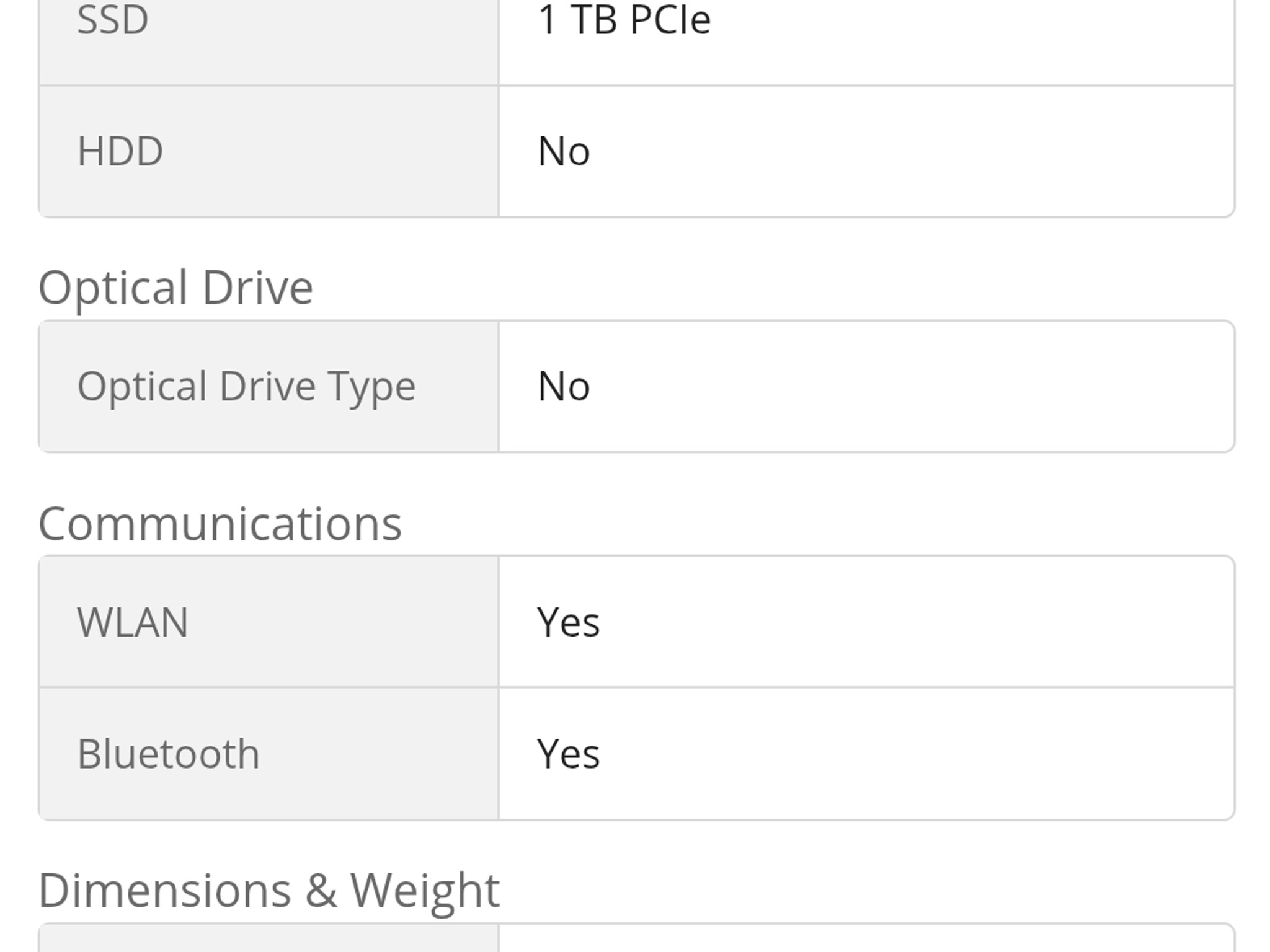Select the Optical Drive Type No value
The width and height of the screenshot is (1270, 952).
pos(564,387)
